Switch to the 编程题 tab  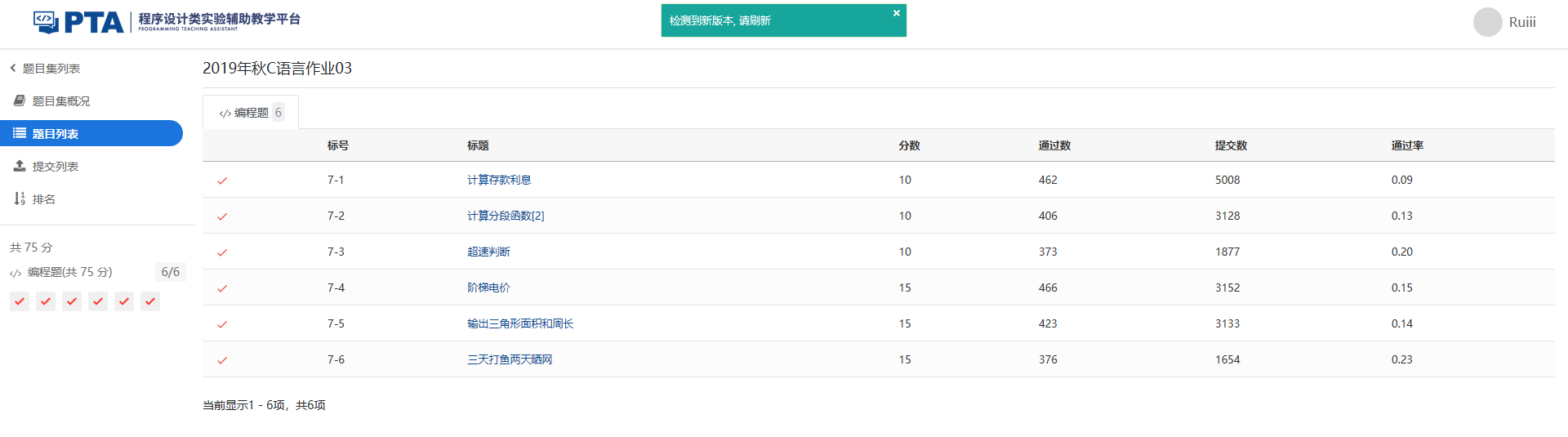tap(250, 113)
